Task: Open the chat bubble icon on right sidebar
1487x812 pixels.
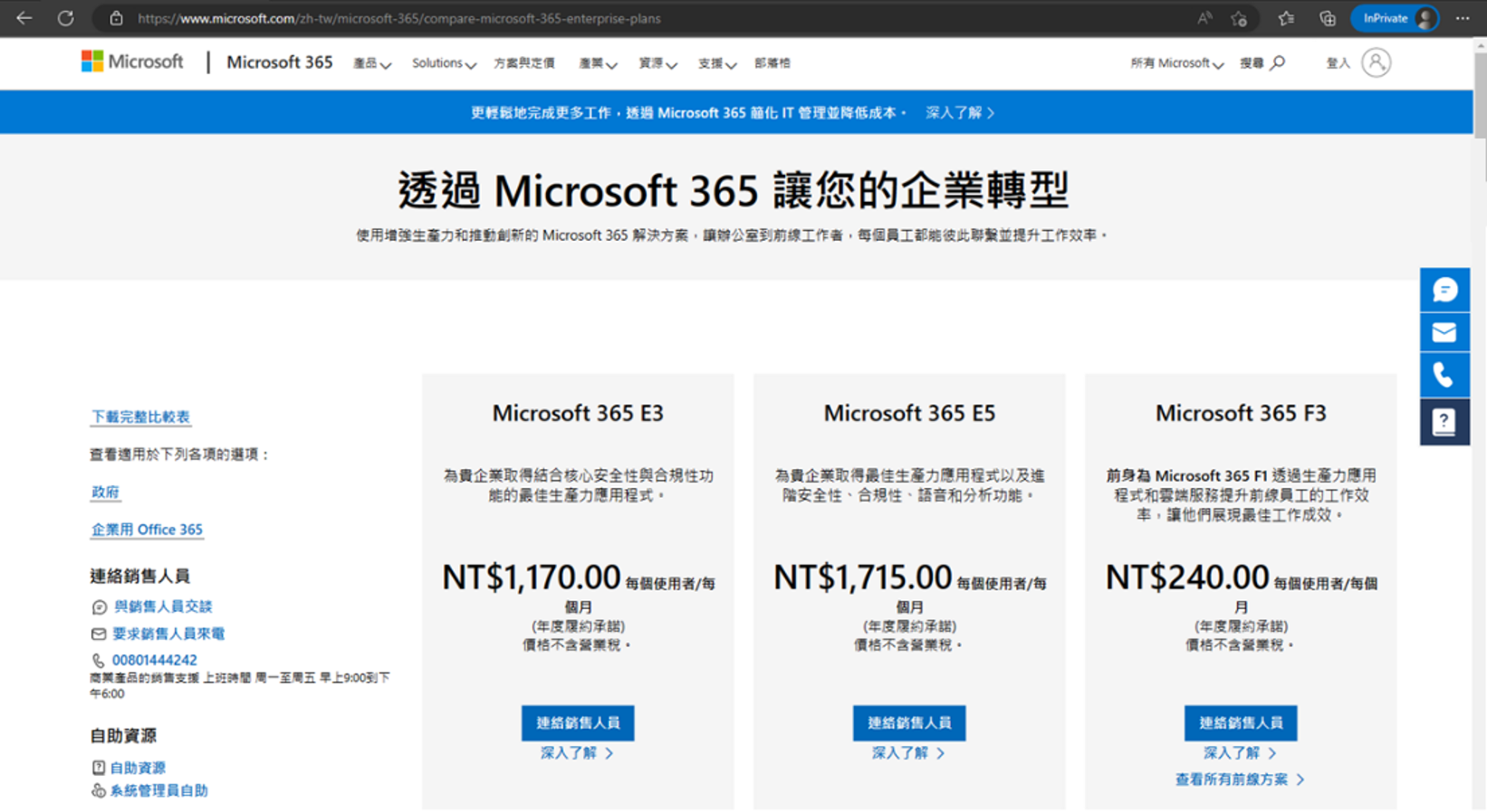Action: click(1444, 290)
